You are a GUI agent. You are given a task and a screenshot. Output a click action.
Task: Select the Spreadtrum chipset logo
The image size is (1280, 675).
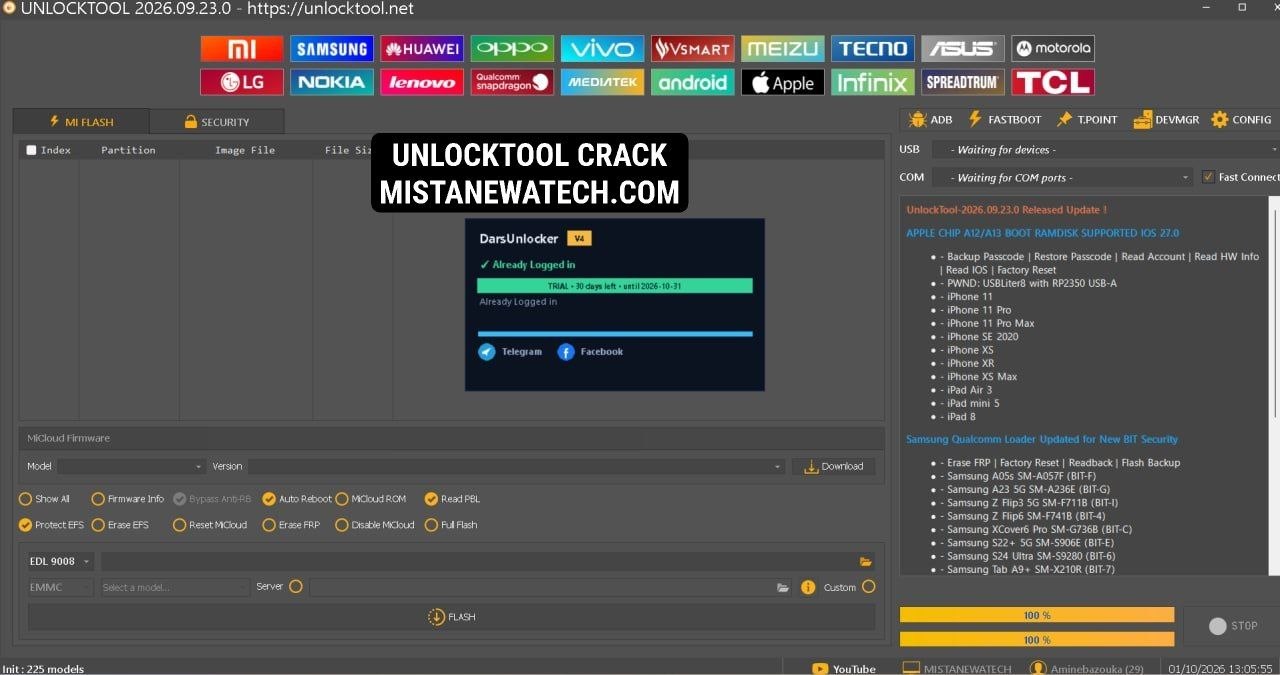coord(963,82)
